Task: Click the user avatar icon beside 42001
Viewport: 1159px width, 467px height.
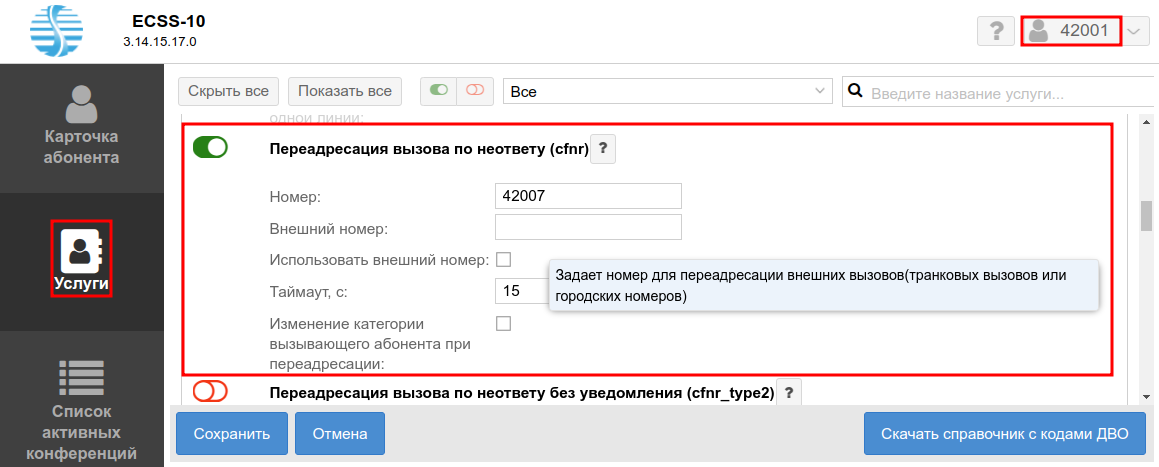Action: click(1039, 31)
